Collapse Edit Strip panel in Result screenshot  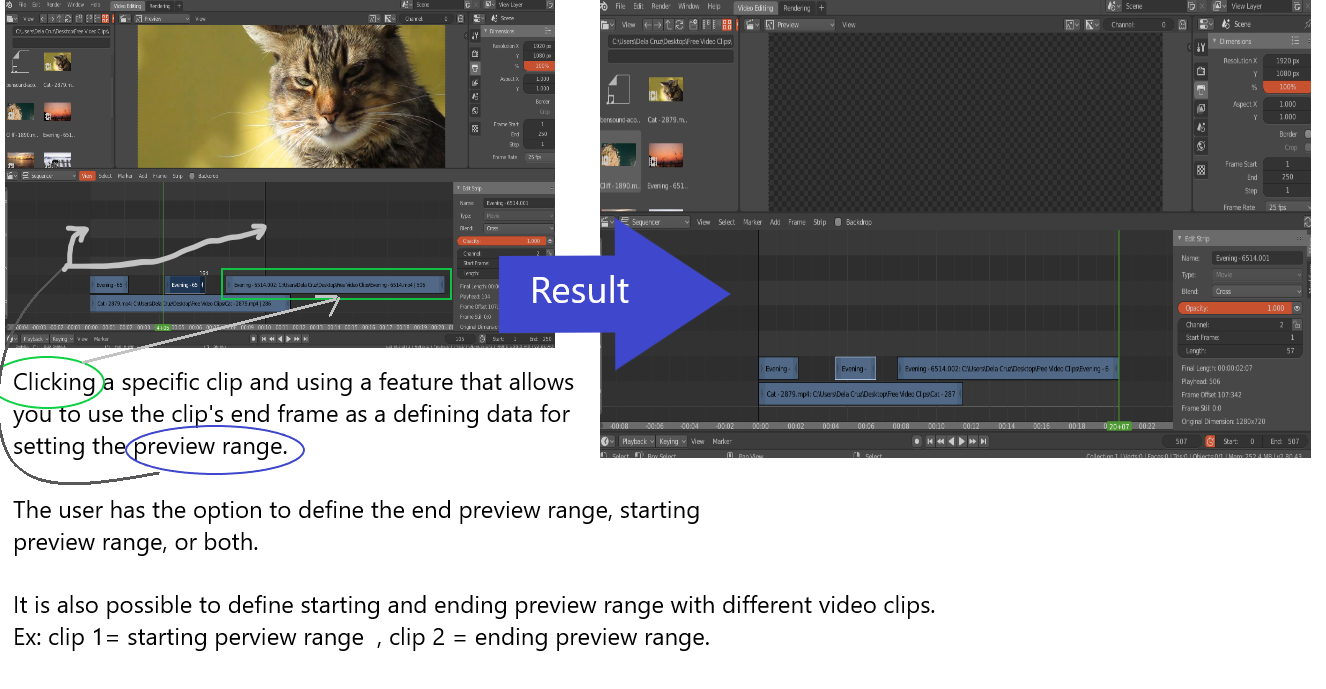pyautogui.click(x=1179, y=238)
